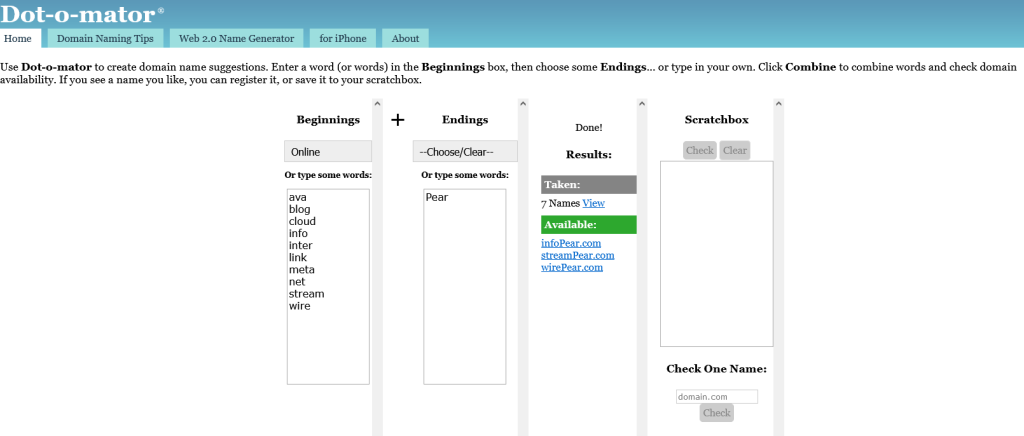
Task: View the 7 taken names
Action: 594,203
